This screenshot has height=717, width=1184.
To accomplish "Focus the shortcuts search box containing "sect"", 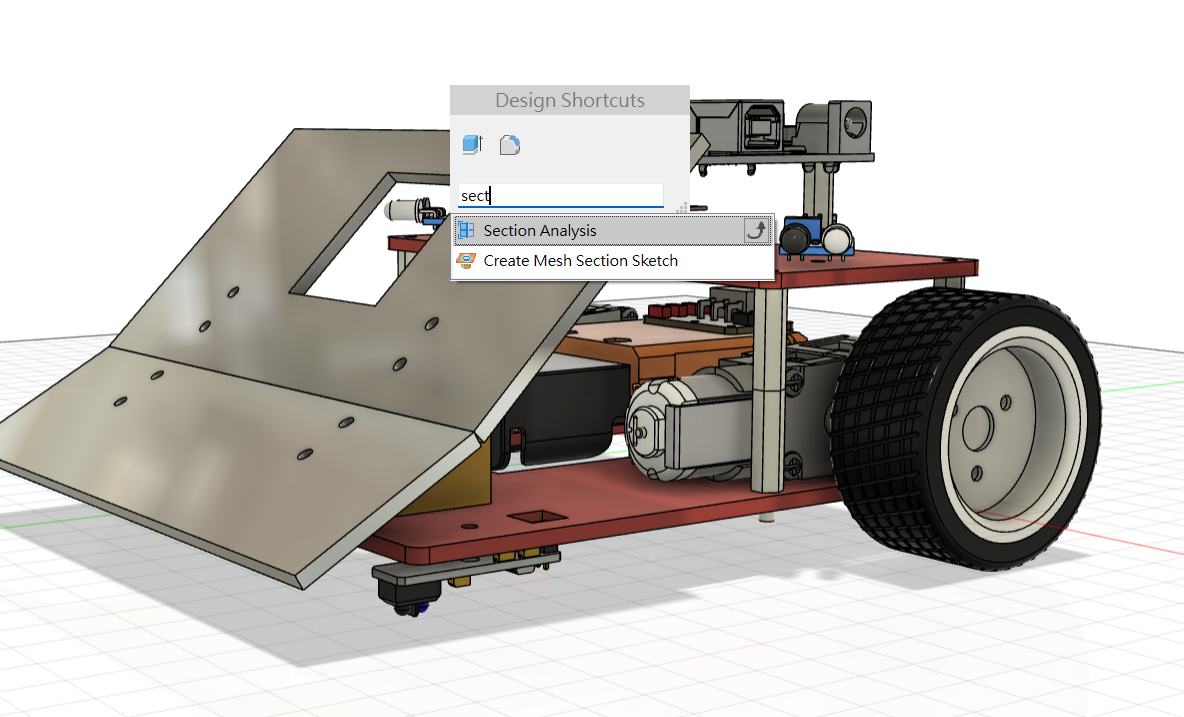I will pos(560,196).
